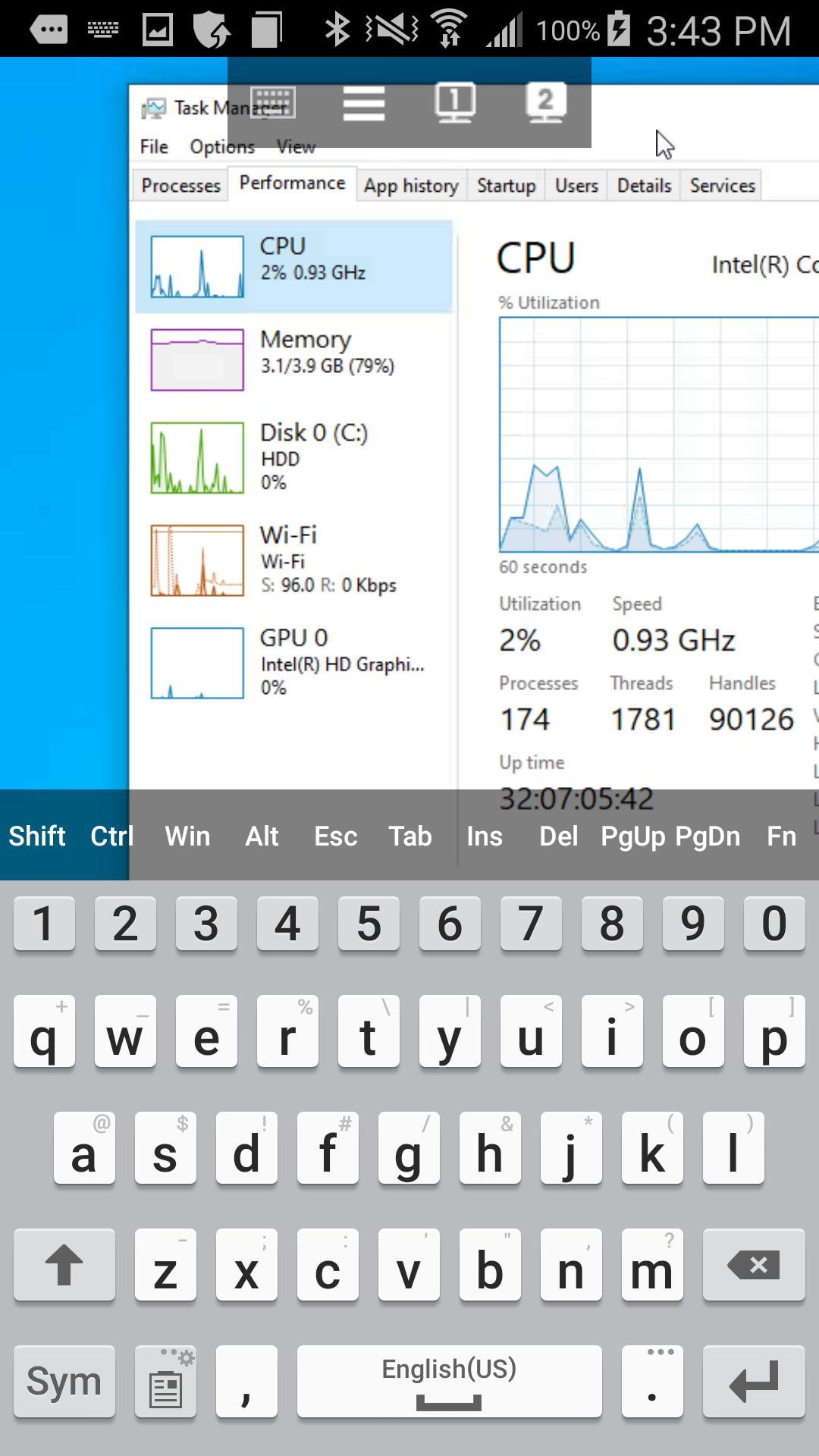The height and width of the screenshot is (1456, 819).
Task: Tap the a key
Action: click(84, 1148)
